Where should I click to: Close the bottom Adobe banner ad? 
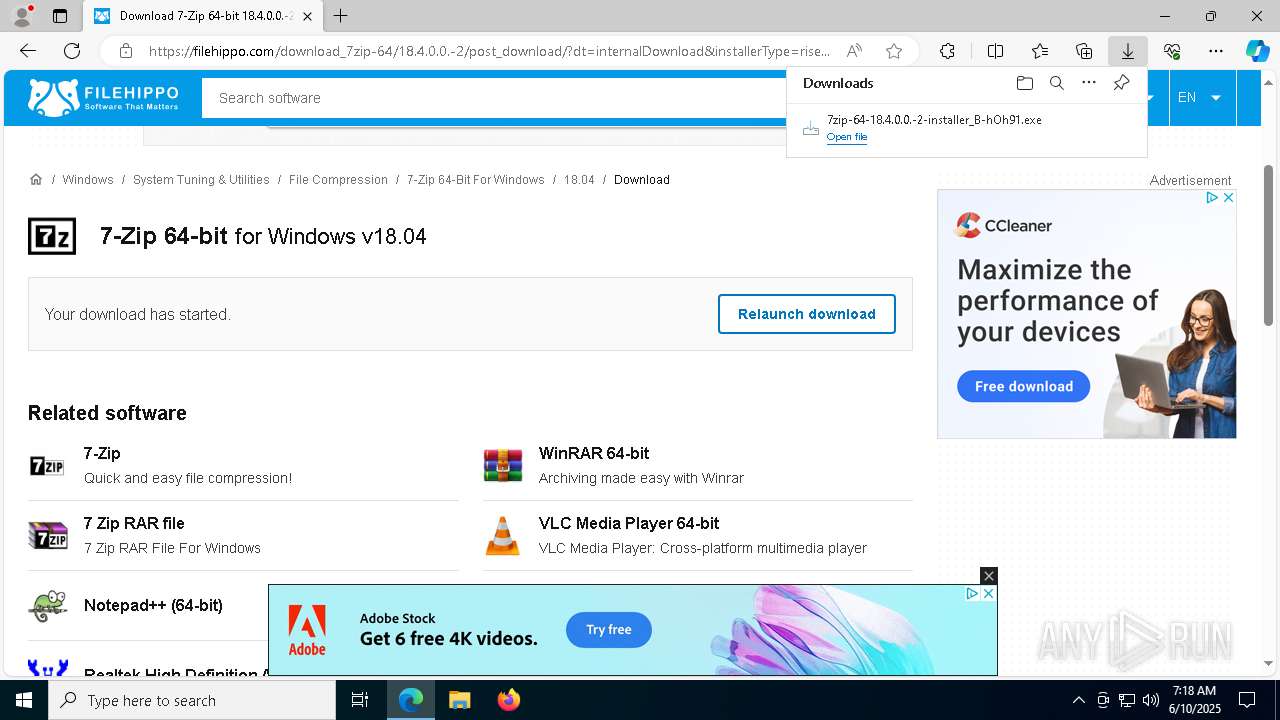click(989, 576)
